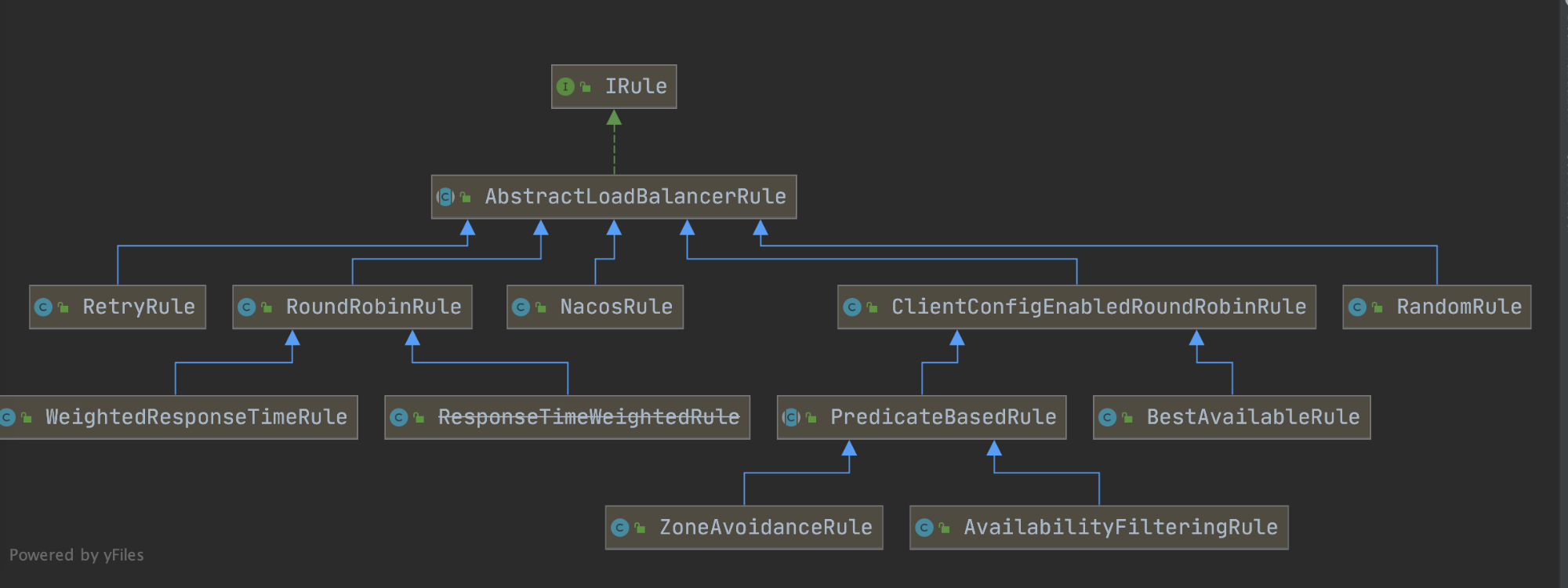1568x588 pixels.
Task: Click the abstract class icon on AbstractLoadBalancerRule
Action: tap(445, 197)
